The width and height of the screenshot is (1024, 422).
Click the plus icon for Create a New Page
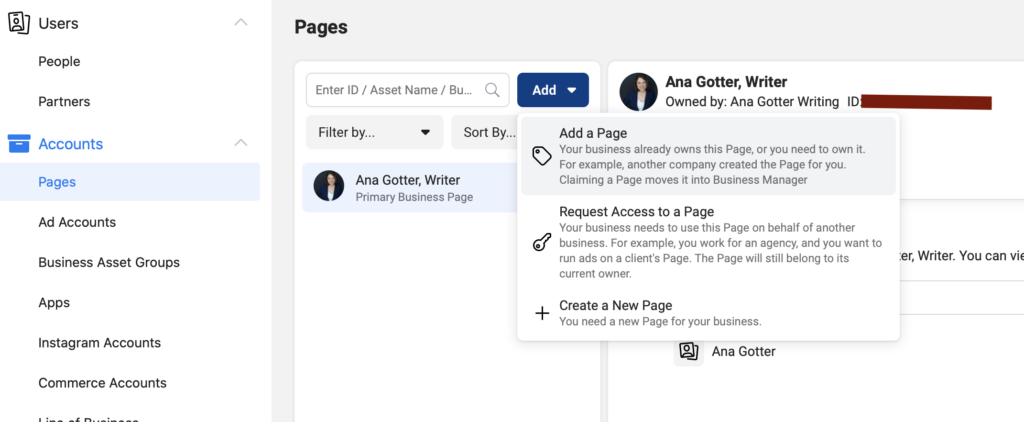coord(542,313)
